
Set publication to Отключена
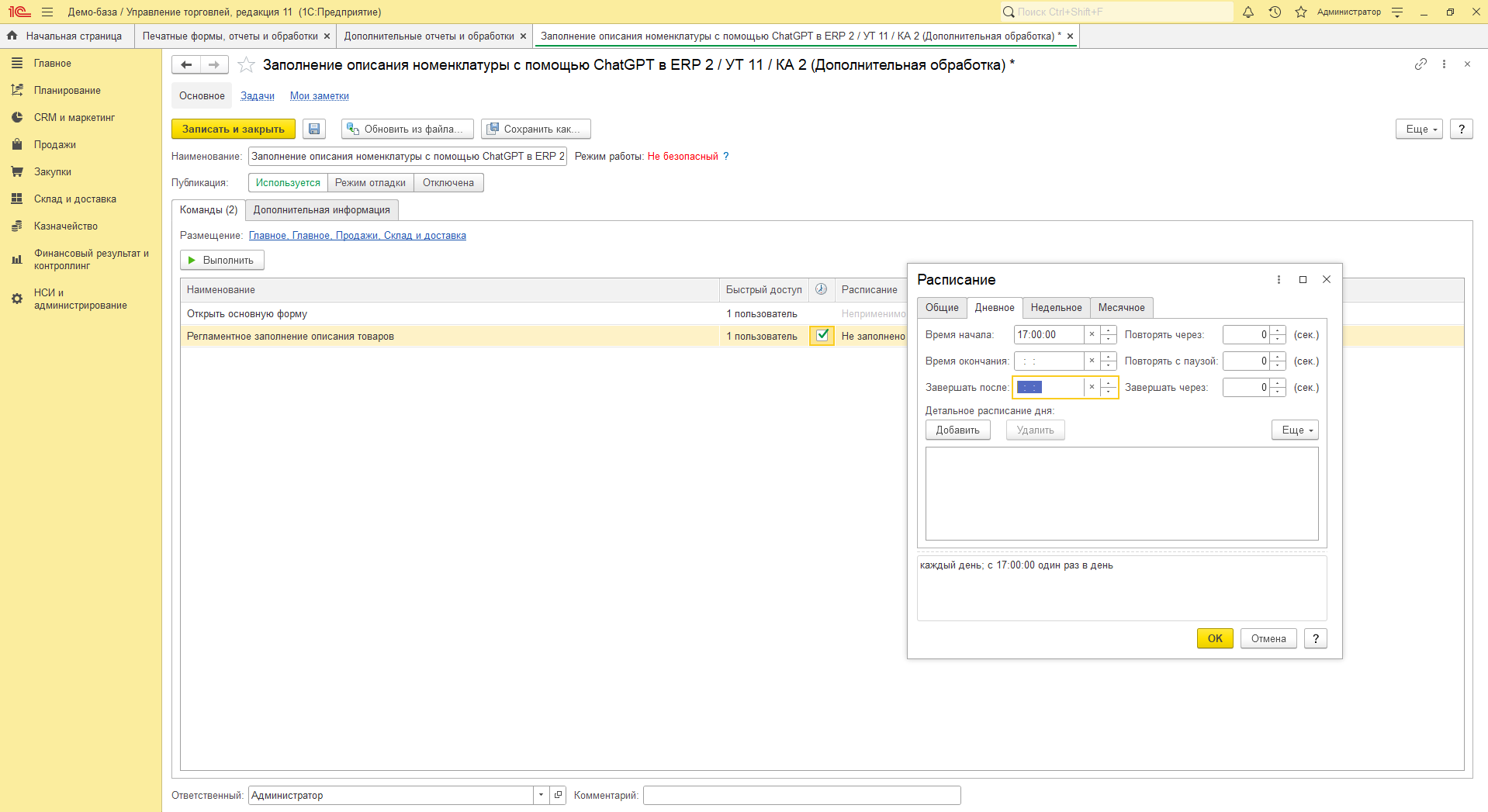448,183
